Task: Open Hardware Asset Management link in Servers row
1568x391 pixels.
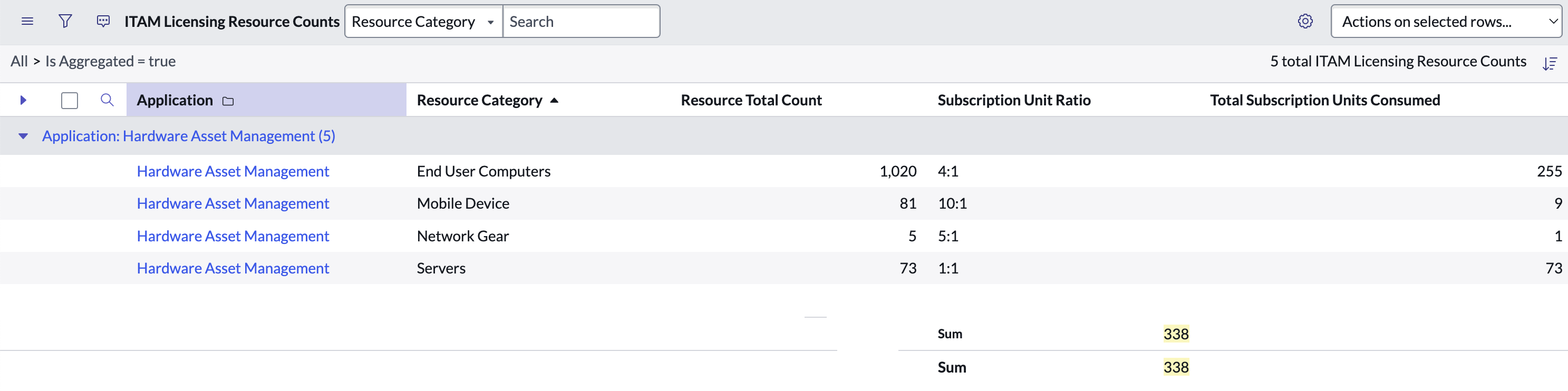Action: click(233, 268)
